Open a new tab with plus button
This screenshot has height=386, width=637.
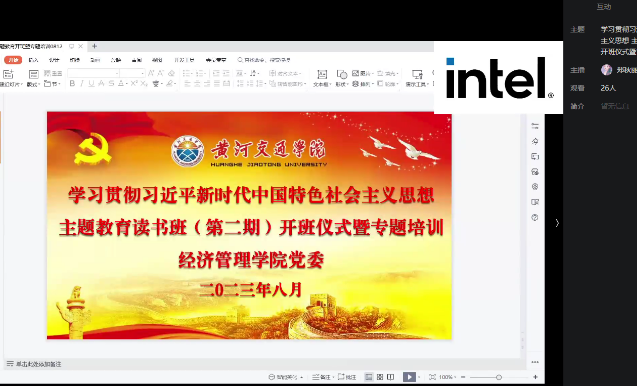(94, 46)
